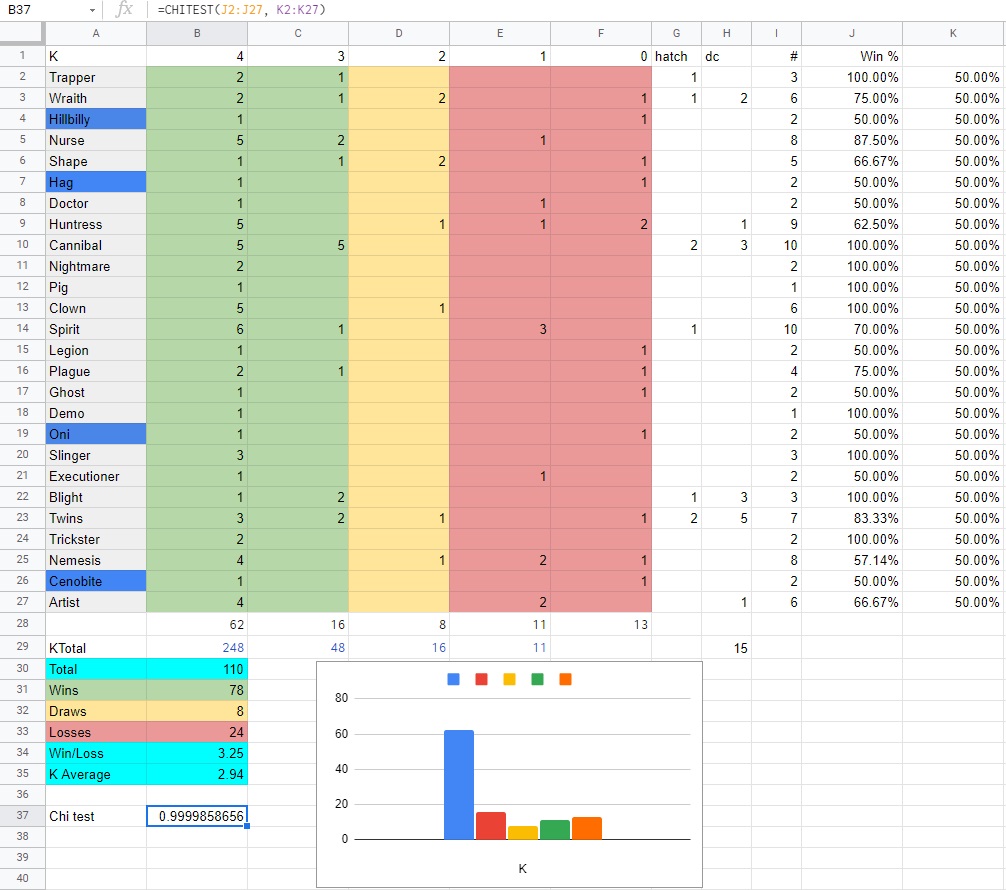Click the red bar in chart

pos(491,825)
